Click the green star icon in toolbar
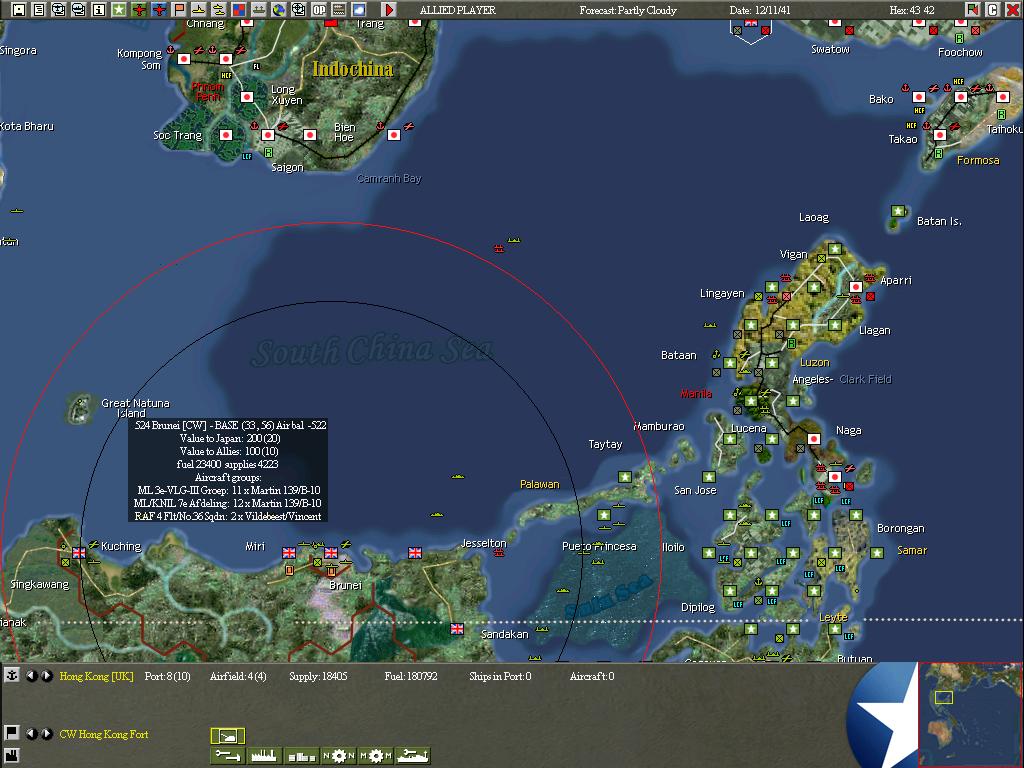Screen dimensions: 1024x768 click(x=119, y=9)
